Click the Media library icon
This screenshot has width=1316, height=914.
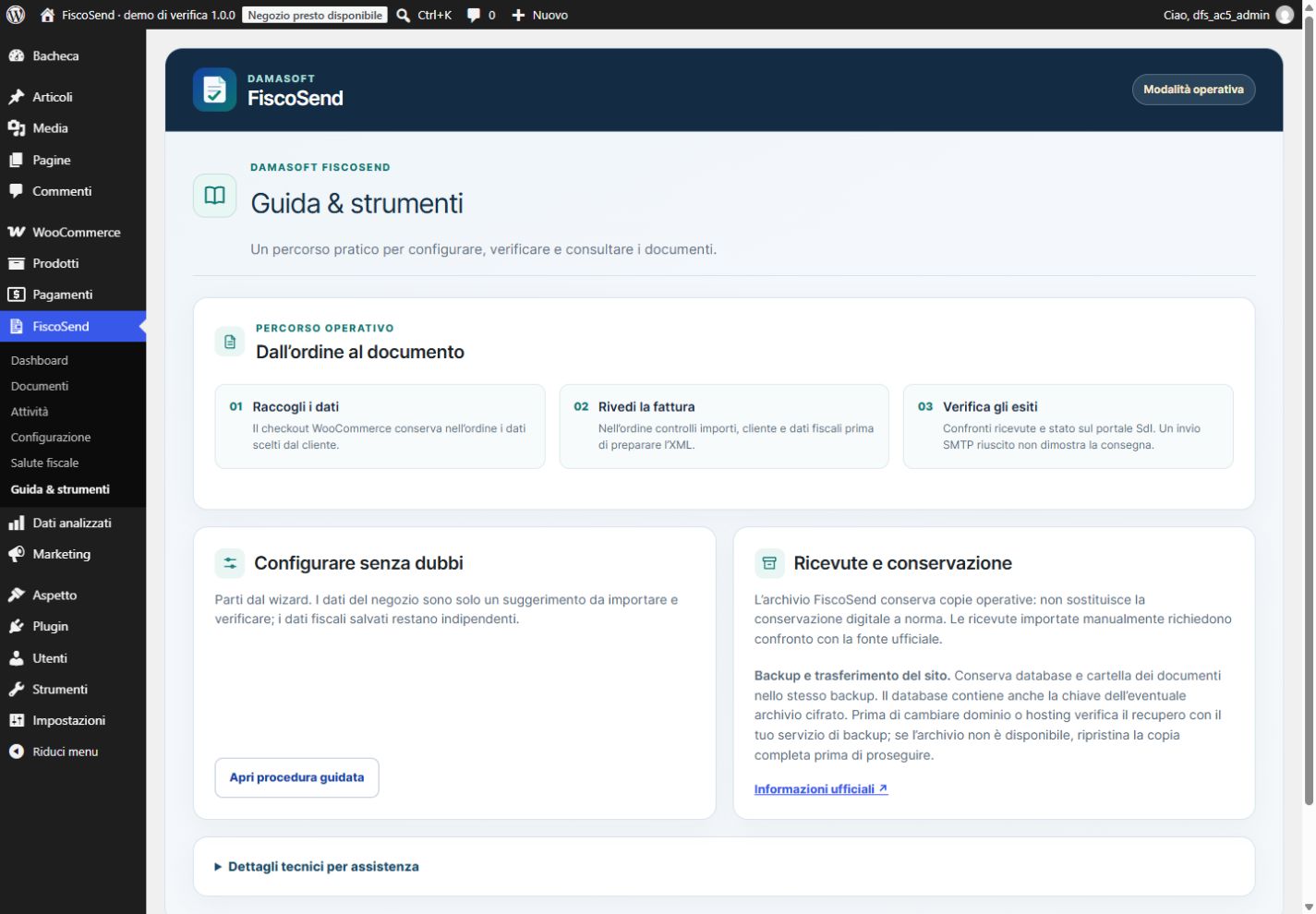(17, 128)
